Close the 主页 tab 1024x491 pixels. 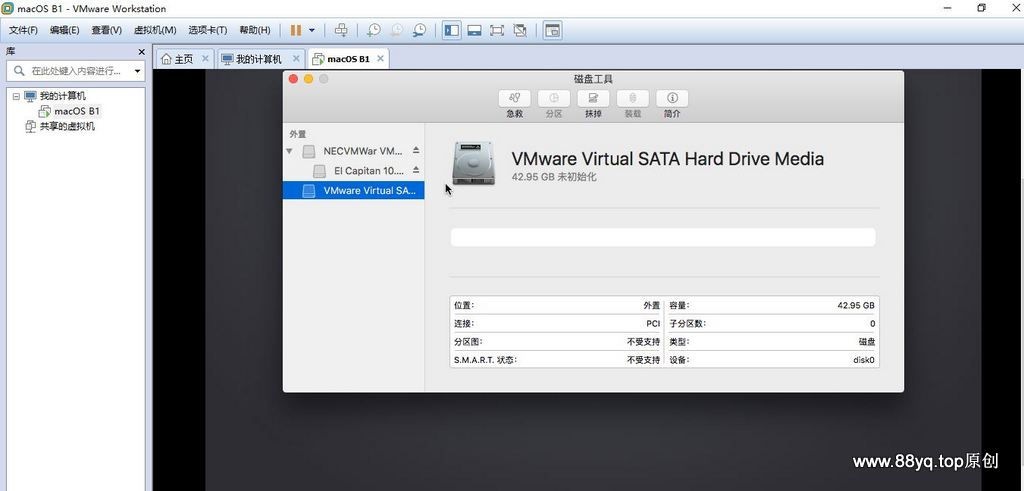tap(205, 58)
